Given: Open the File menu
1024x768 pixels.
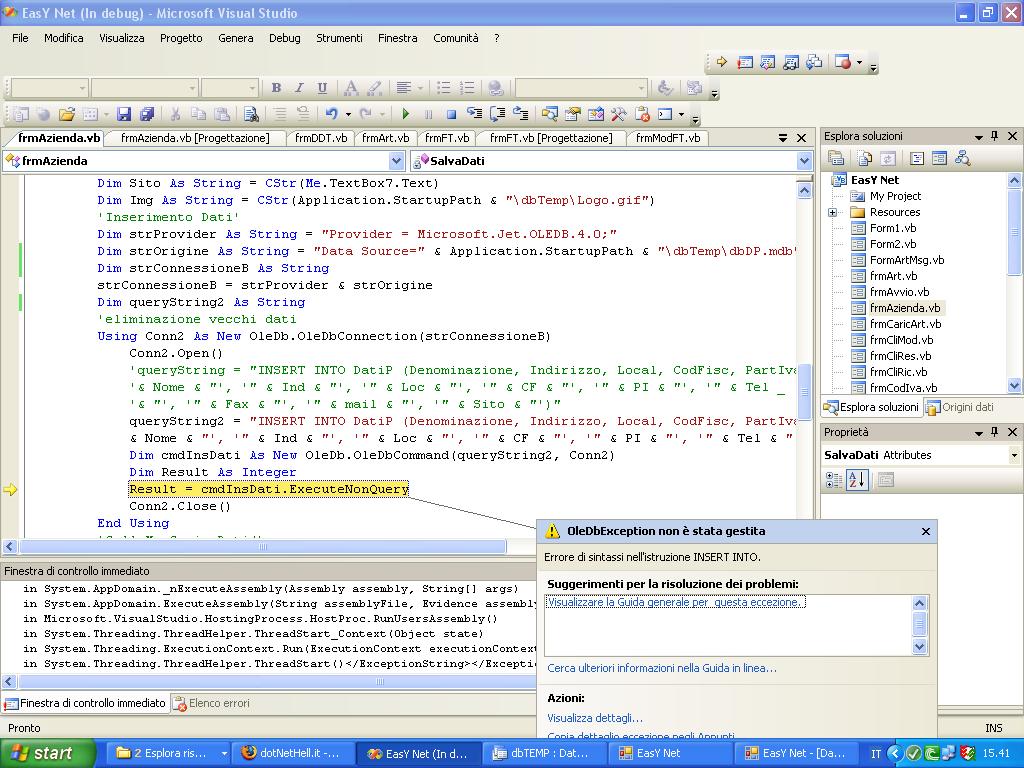Looking at the screenshot, I should pos(20,38).
